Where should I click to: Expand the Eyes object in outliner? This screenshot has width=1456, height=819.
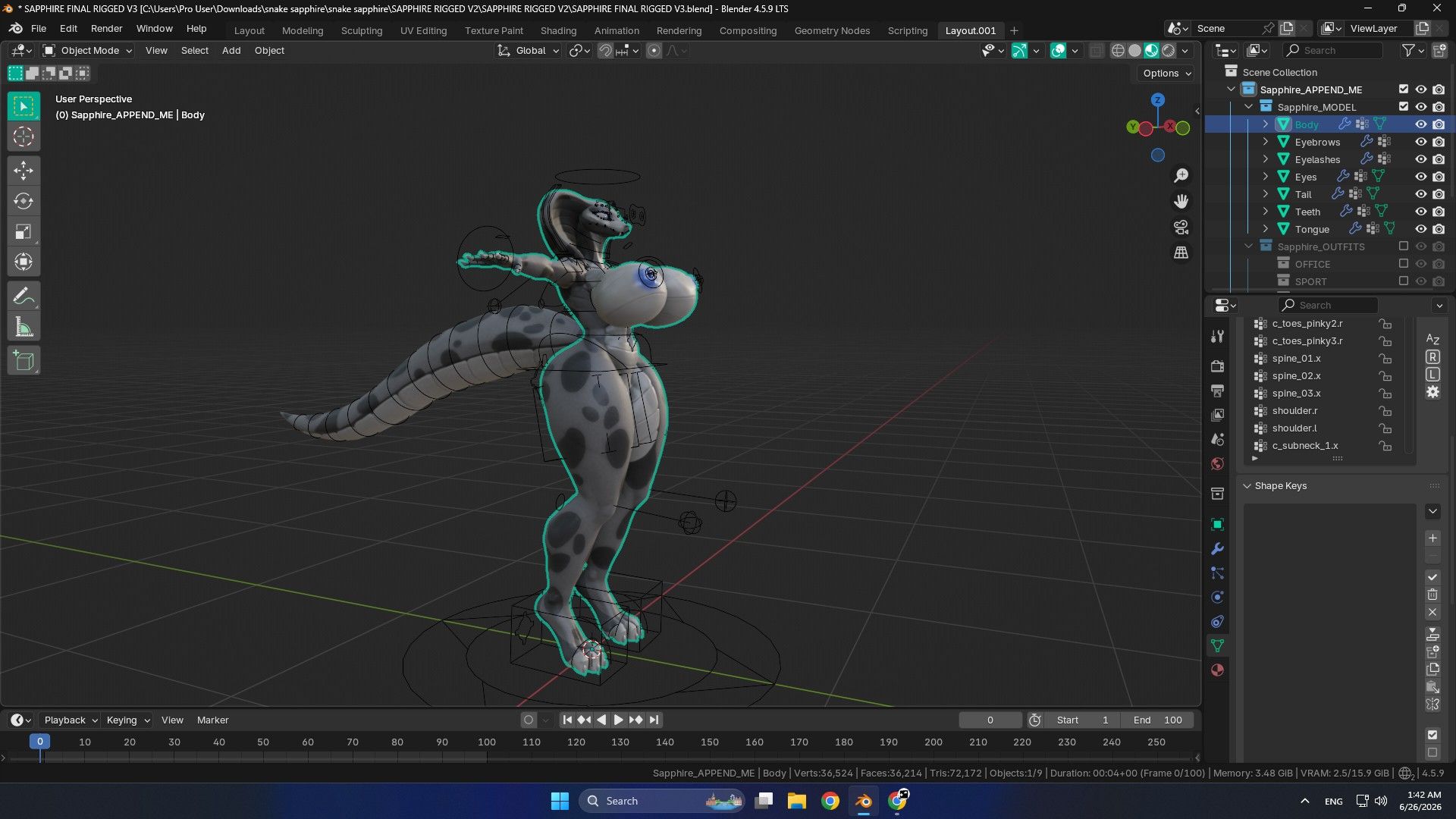point(1265,177)
